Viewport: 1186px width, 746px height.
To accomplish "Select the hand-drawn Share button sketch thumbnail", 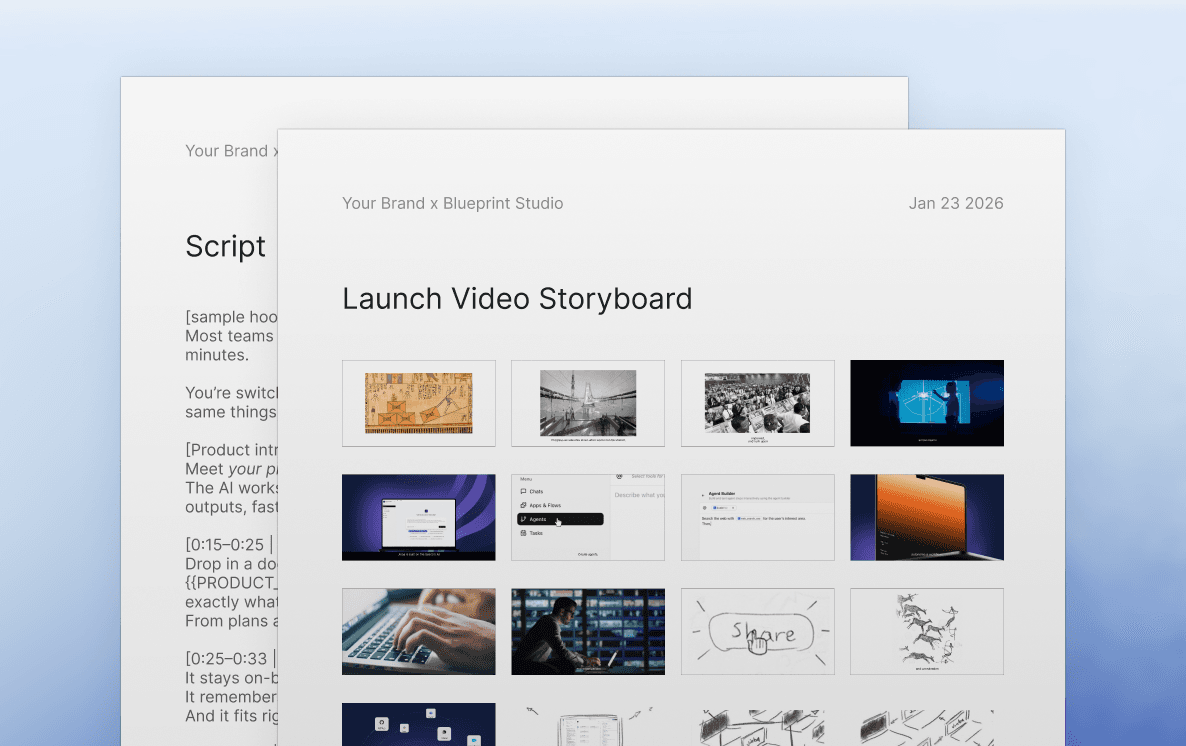I will [x=757, y=632].
